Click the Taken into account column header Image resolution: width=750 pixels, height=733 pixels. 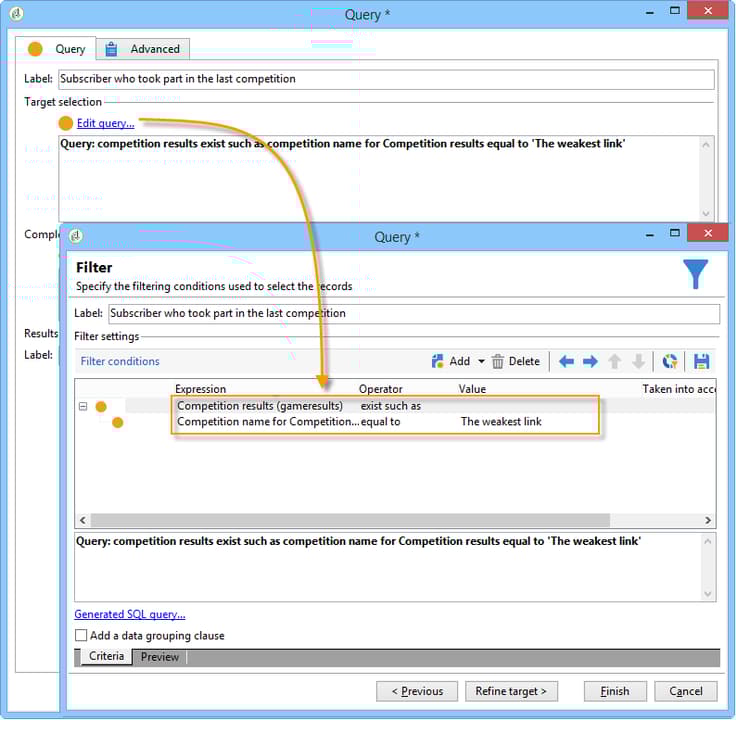pos(678,389)
